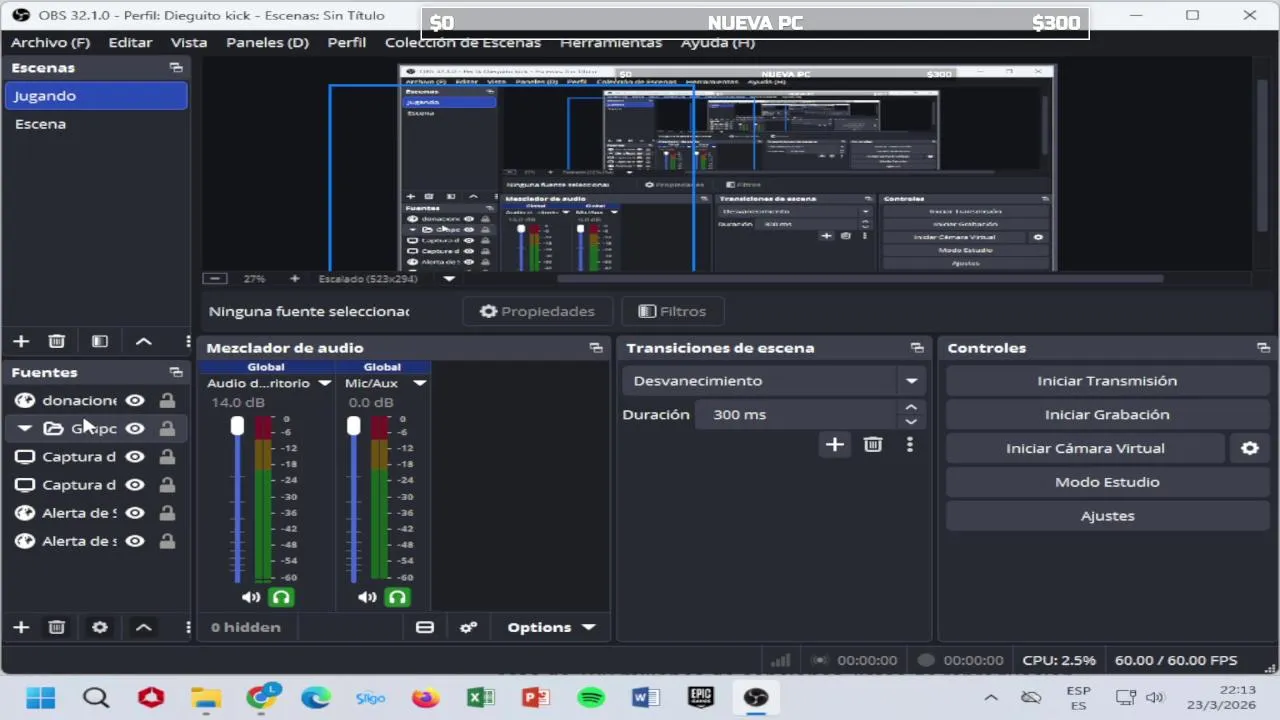This screenshot has width=1280, height=720.
Task: Open the Vista menu
Action: pyautogui.click(x=188, y=42)
